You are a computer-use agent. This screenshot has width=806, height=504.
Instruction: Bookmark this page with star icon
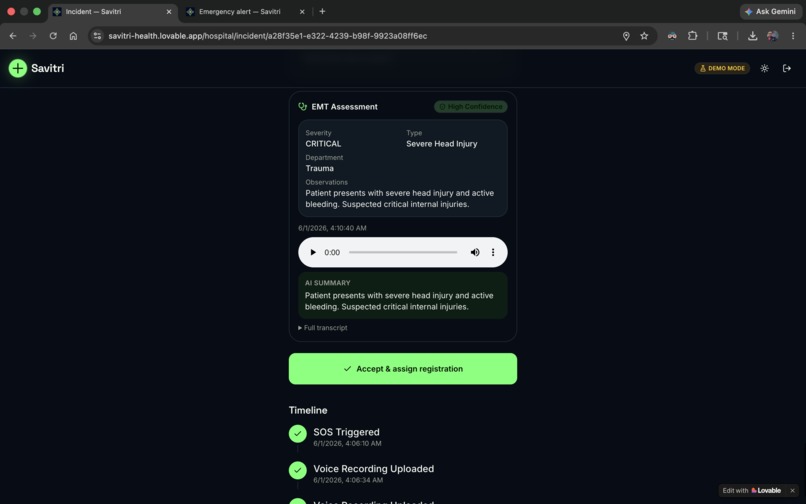(x=644, y=35)
